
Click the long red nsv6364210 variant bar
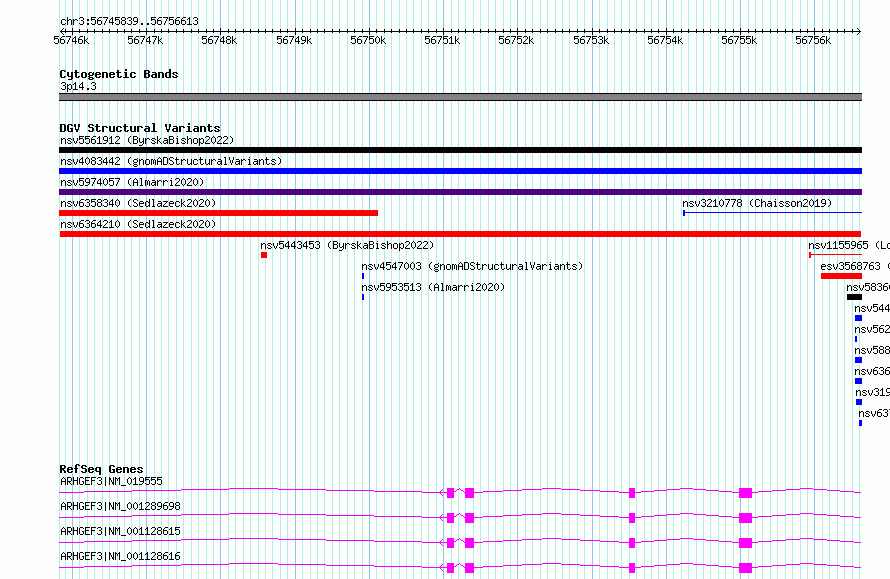tap(460, 234)
